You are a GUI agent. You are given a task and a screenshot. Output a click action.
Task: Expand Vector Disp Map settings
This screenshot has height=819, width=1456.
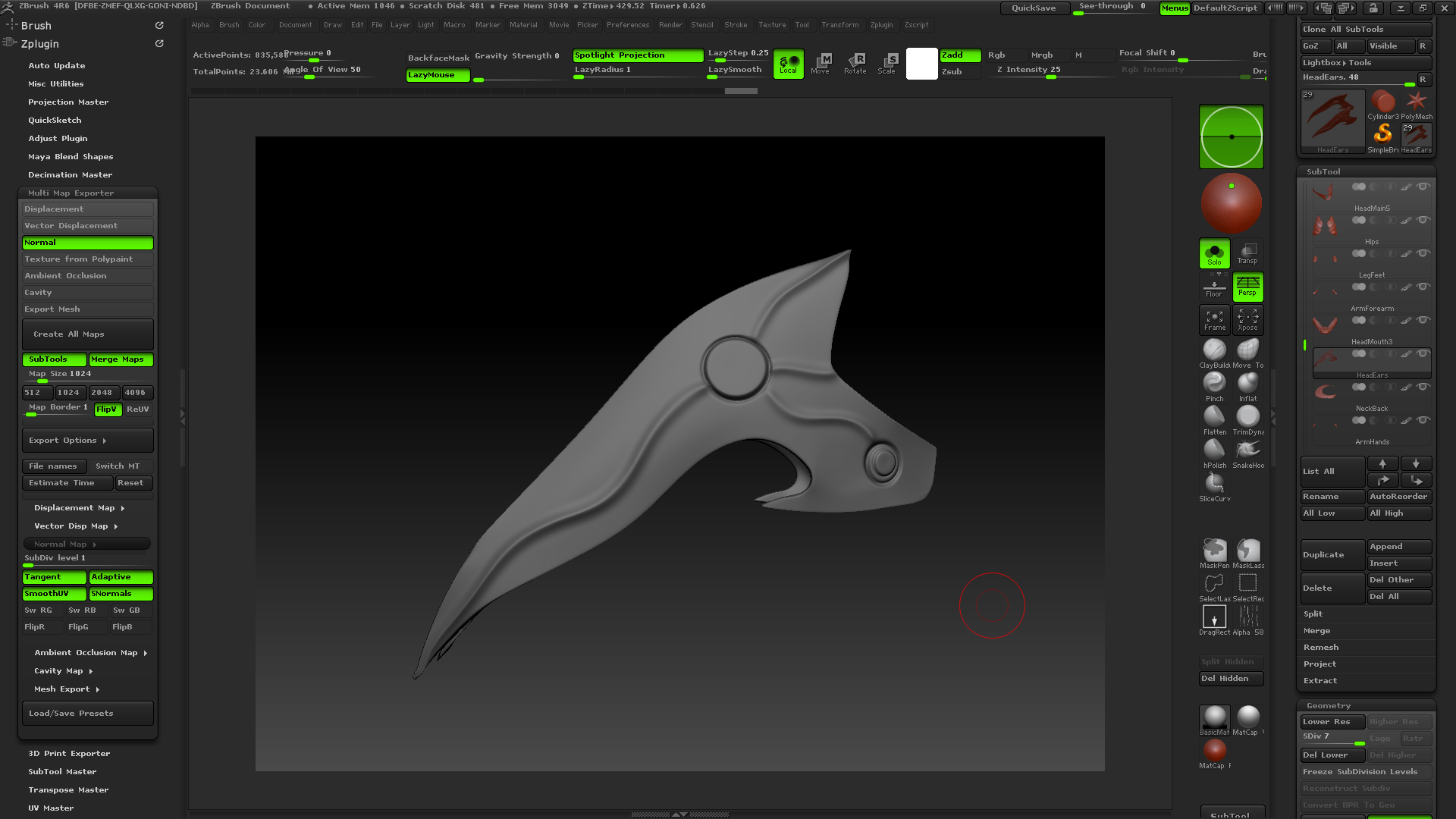pyautogui.click(x=76, y=526)
